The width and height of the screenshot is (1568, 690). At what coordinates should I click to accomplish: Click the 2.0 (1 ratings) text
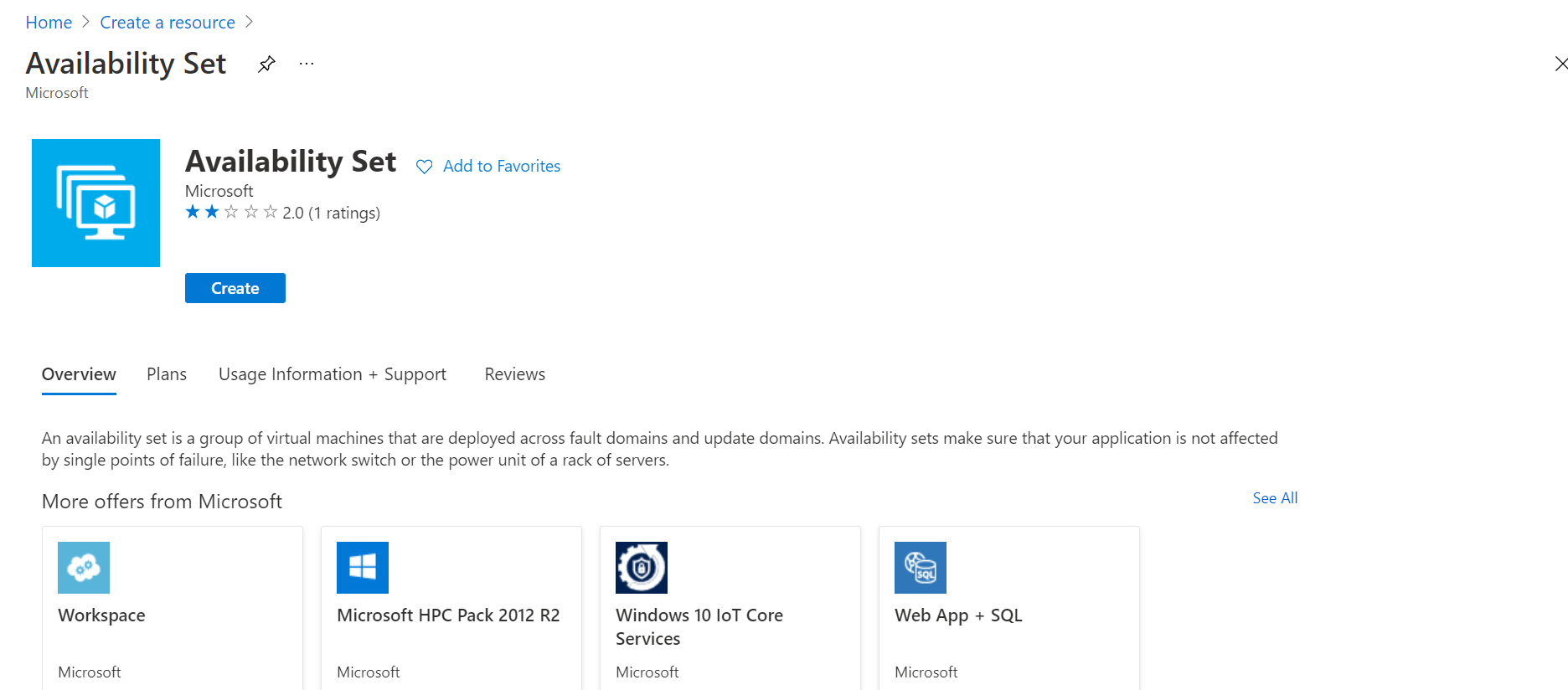tap(331, 213)
